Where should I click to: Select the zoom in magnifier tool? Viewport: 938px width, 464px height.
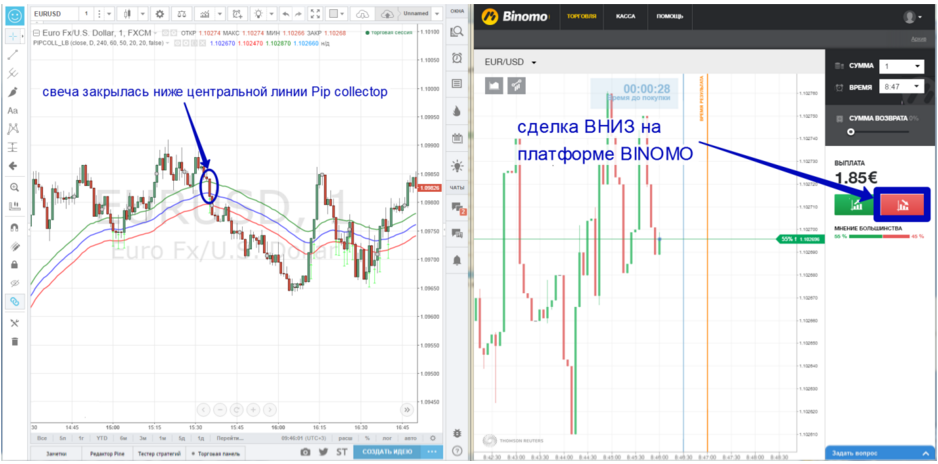pyautogui.click(x=13, y=187)
